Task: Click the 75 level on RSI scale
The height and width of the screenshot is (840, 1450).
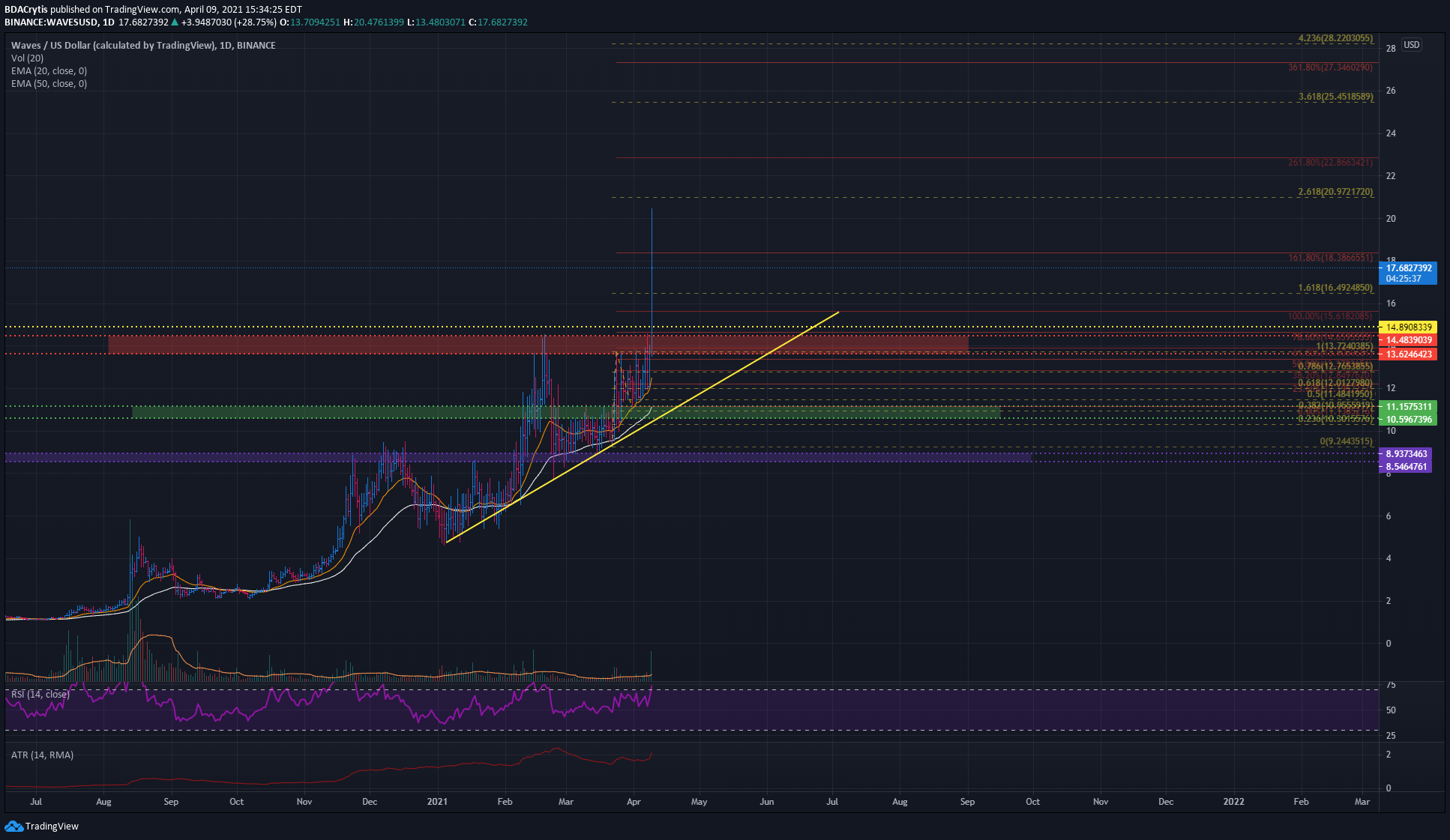Action: tap(1391, 685)
